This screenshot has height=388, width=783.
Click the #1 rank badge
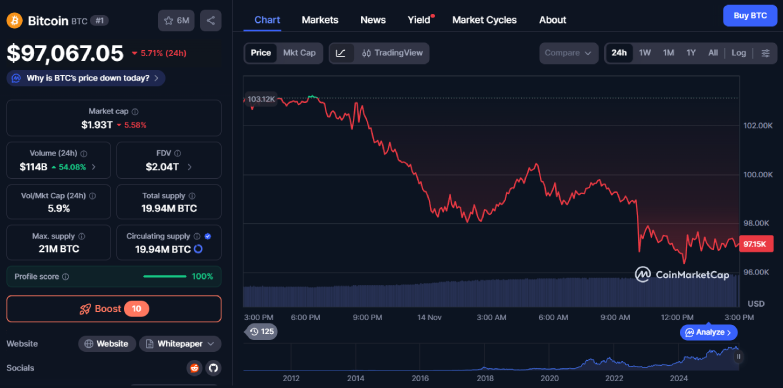click(x=99, y=20)
